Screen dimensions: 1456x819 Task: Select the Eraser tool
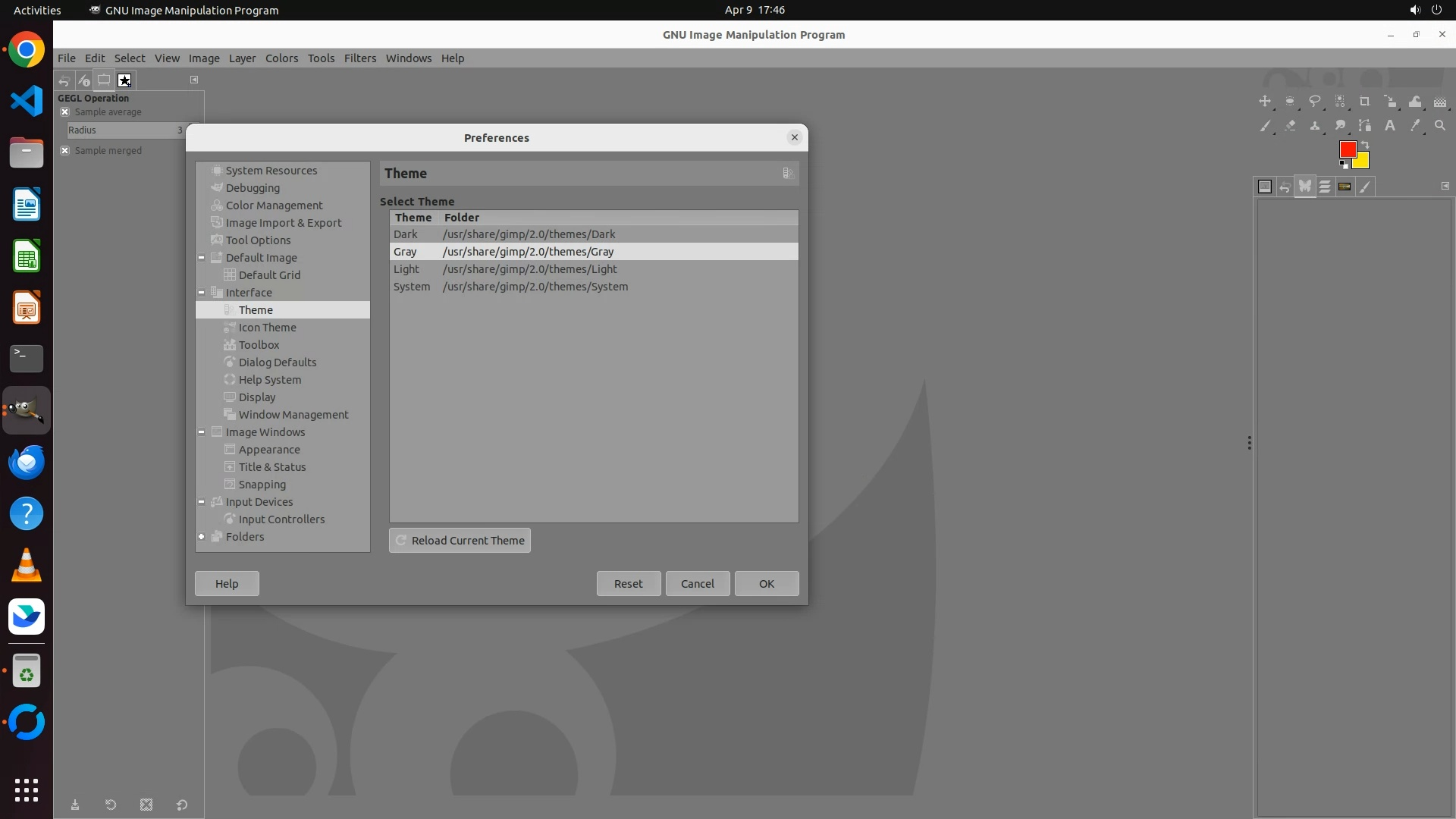coord(1290,126)
